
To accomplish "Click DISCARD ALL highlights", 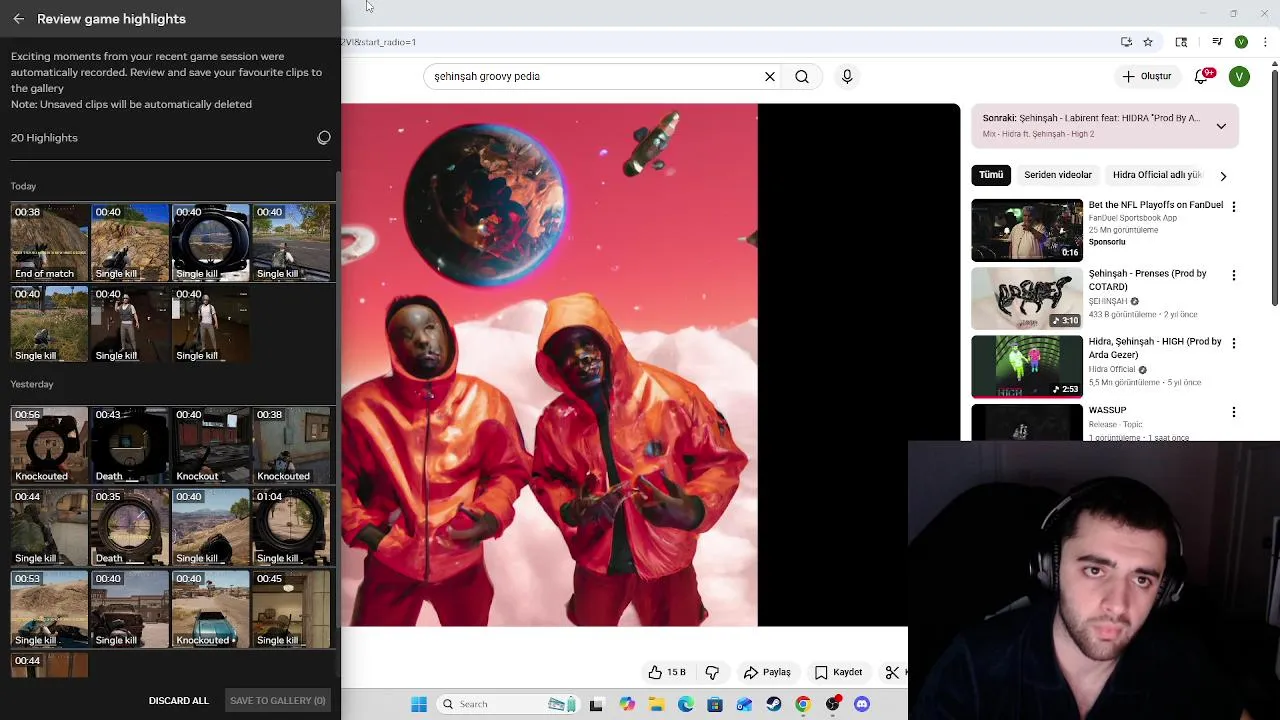I will (x=179, y=701).
